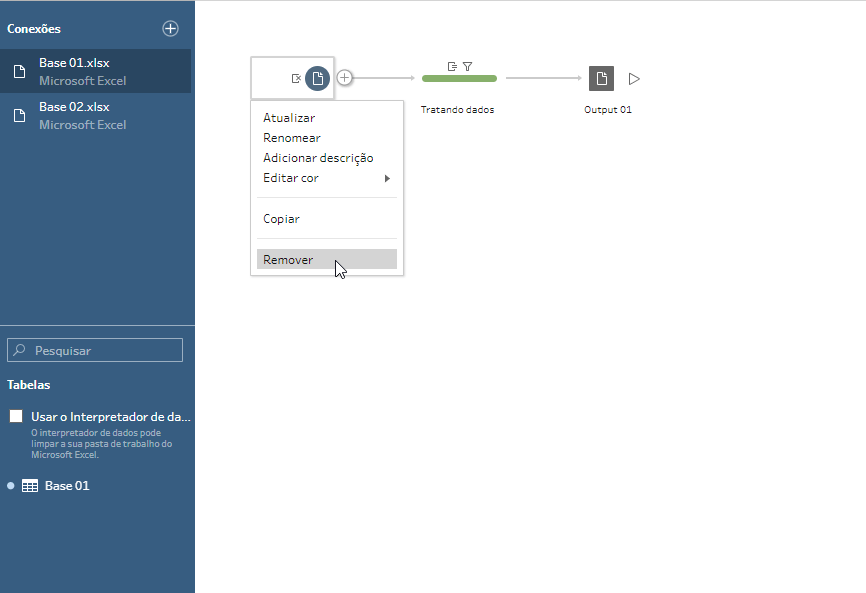Enable Usar o Interpretador de dados checkbox
Screen dimensions: 866x593
tap(16, 417)
